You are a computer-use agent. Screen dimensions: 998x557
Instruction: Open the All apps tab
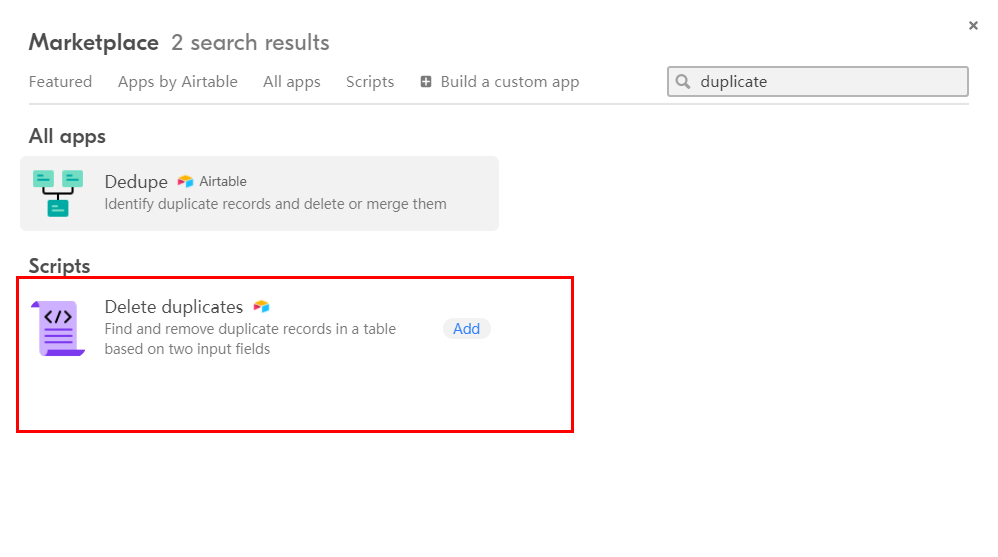(292, 81)
